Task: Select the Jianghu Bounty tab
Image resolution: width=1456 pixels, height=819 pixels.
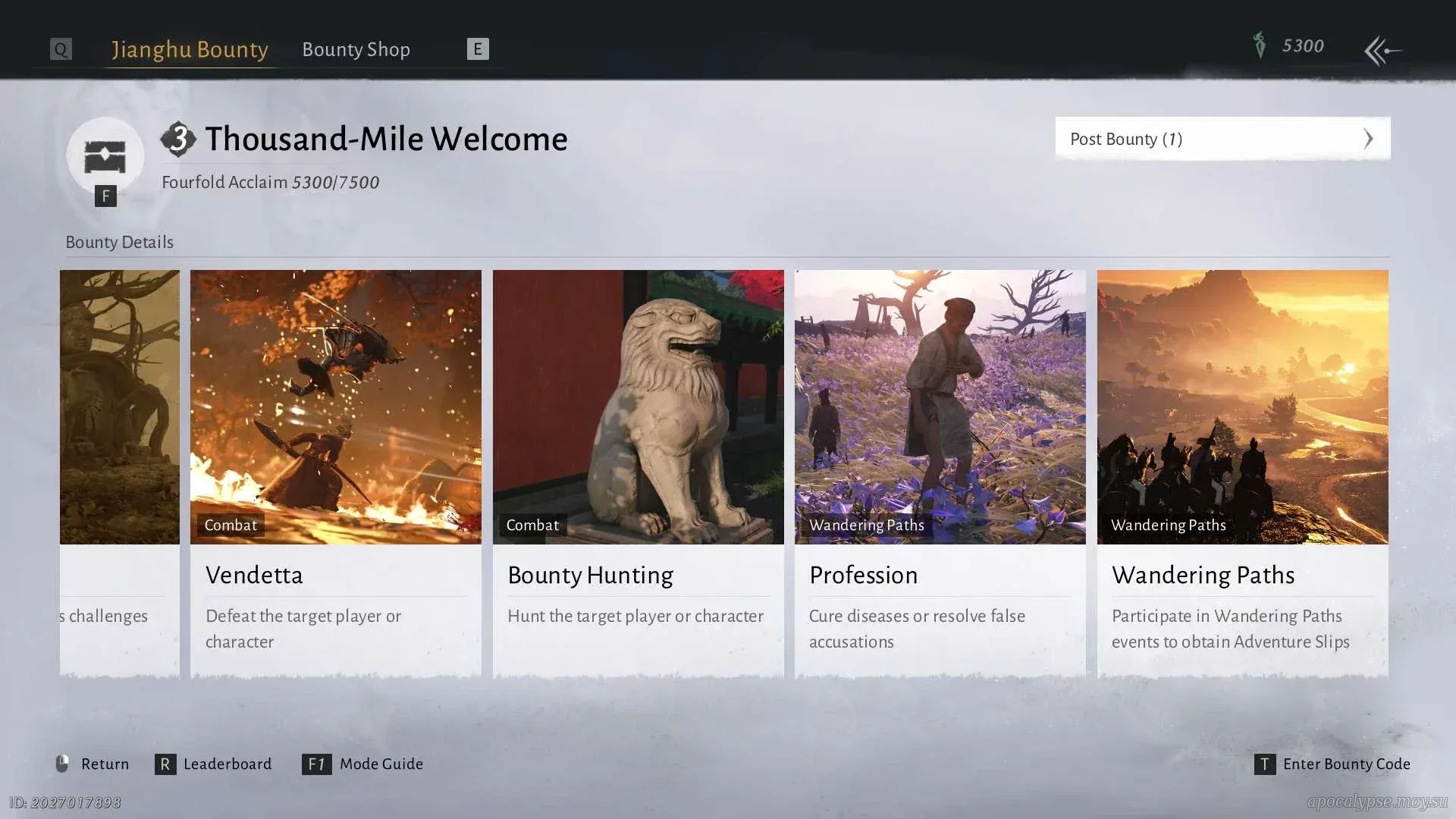Action: (x=190, y=49)
